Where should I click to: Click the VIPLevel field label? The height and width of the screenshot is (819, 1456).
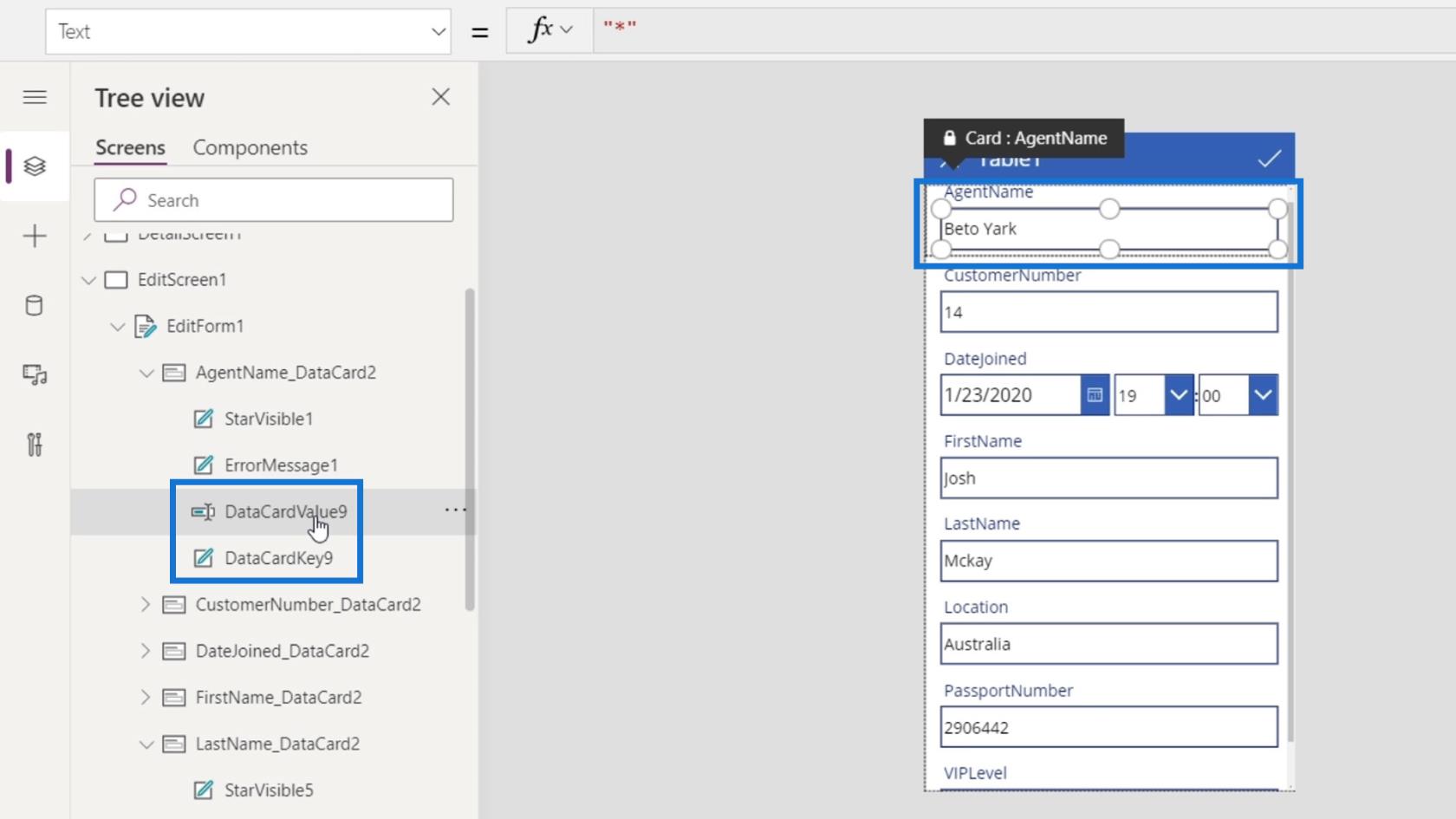[x=975, y=773]
